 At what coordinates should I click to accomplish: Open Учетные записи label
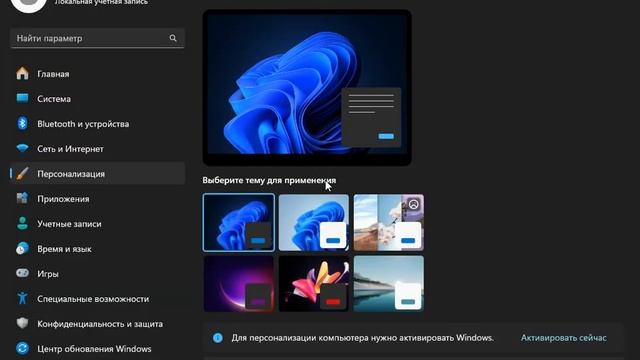click(x=69, y=224)
